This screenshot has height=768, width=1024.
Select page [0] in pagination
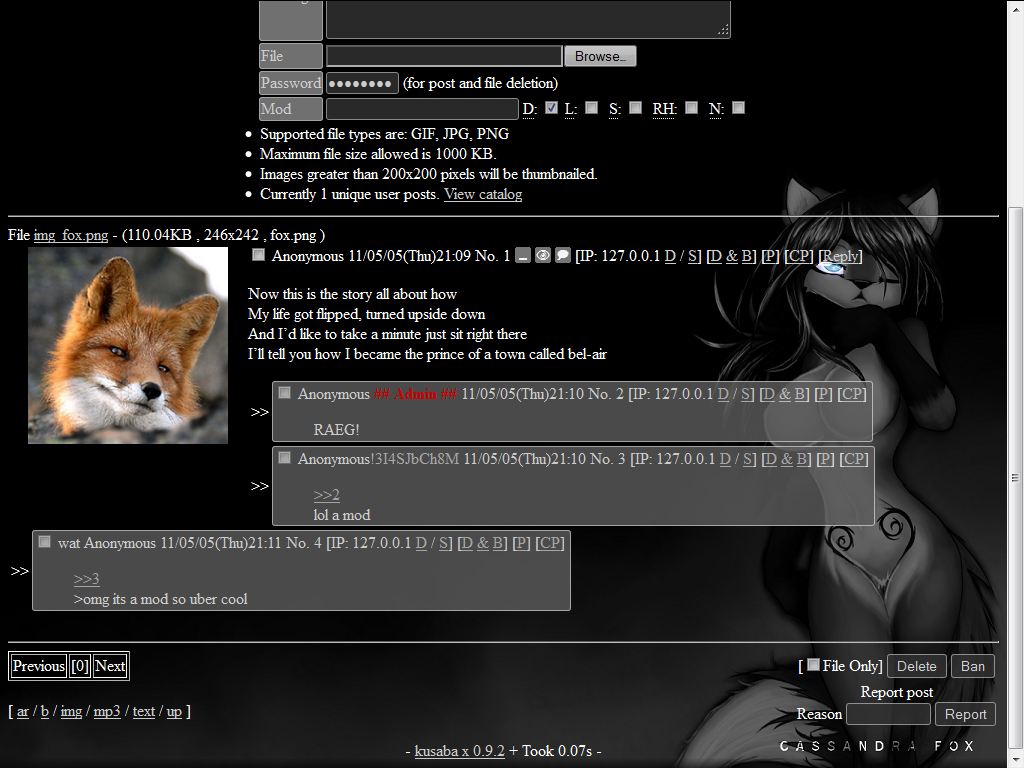pyautogui.click(x=80, y=666)
